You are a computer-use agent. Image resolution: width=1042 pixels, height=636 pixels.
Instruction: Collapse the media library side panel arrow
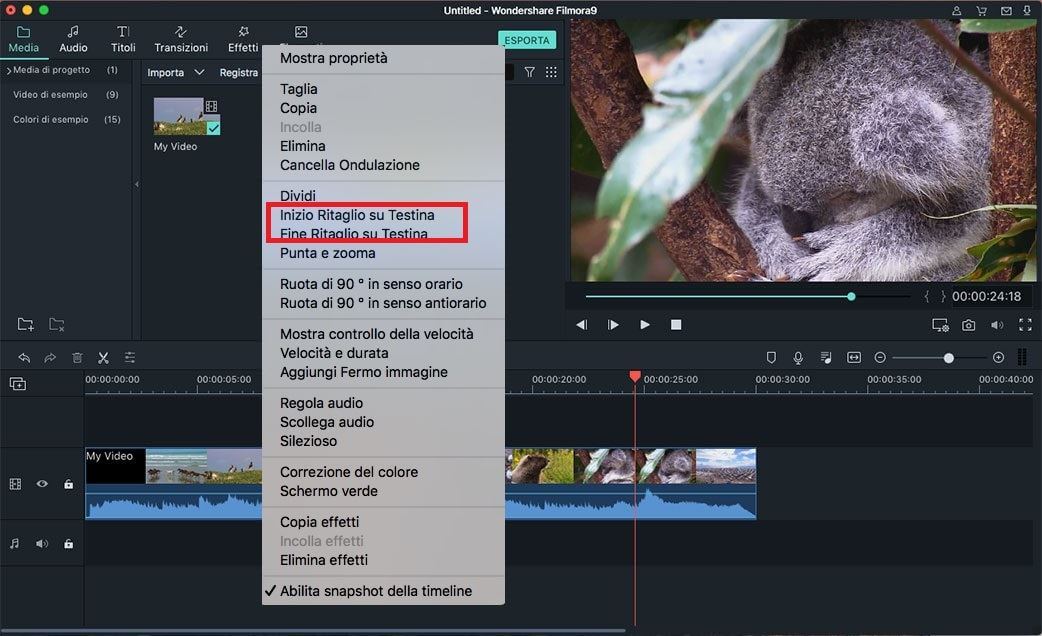pos(137,184)
